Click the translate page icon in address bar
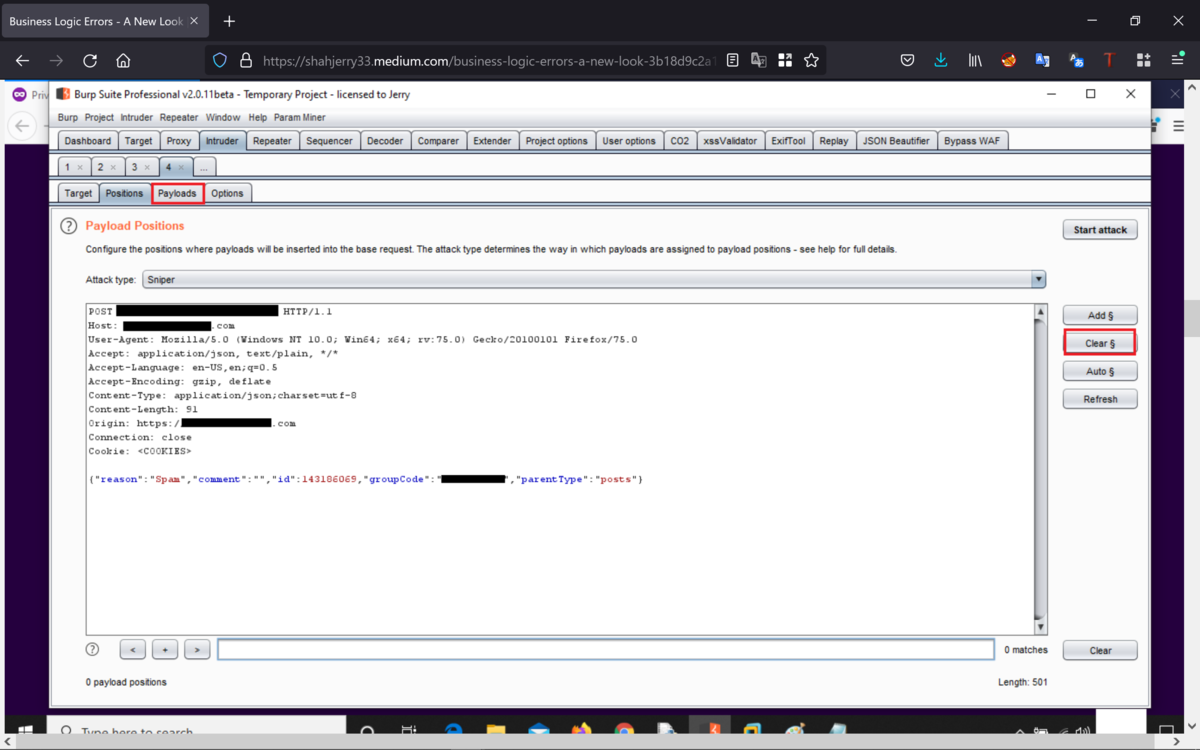 pyautogui.click(x=759, y=61)
